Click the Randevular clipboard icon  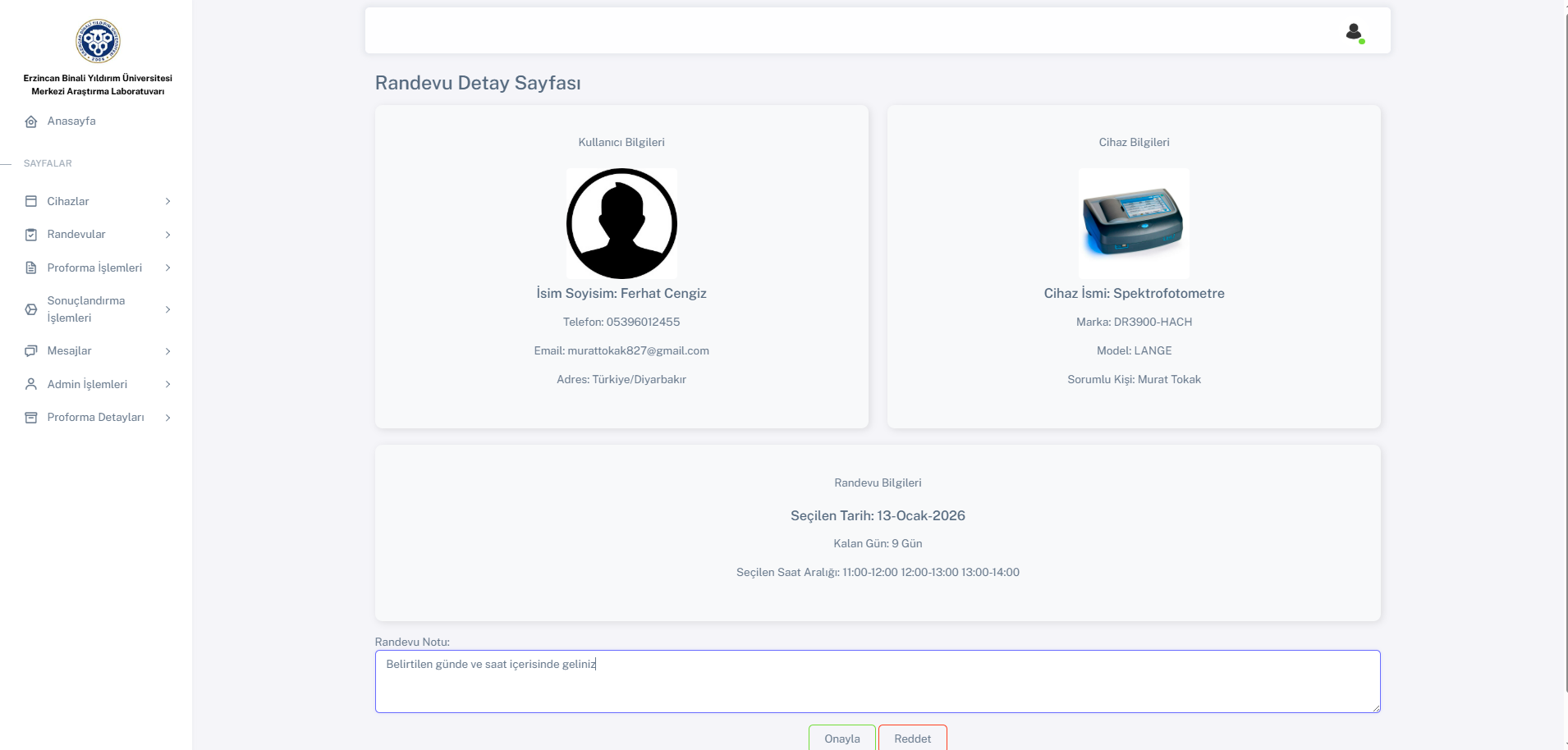tap(31, 235)
